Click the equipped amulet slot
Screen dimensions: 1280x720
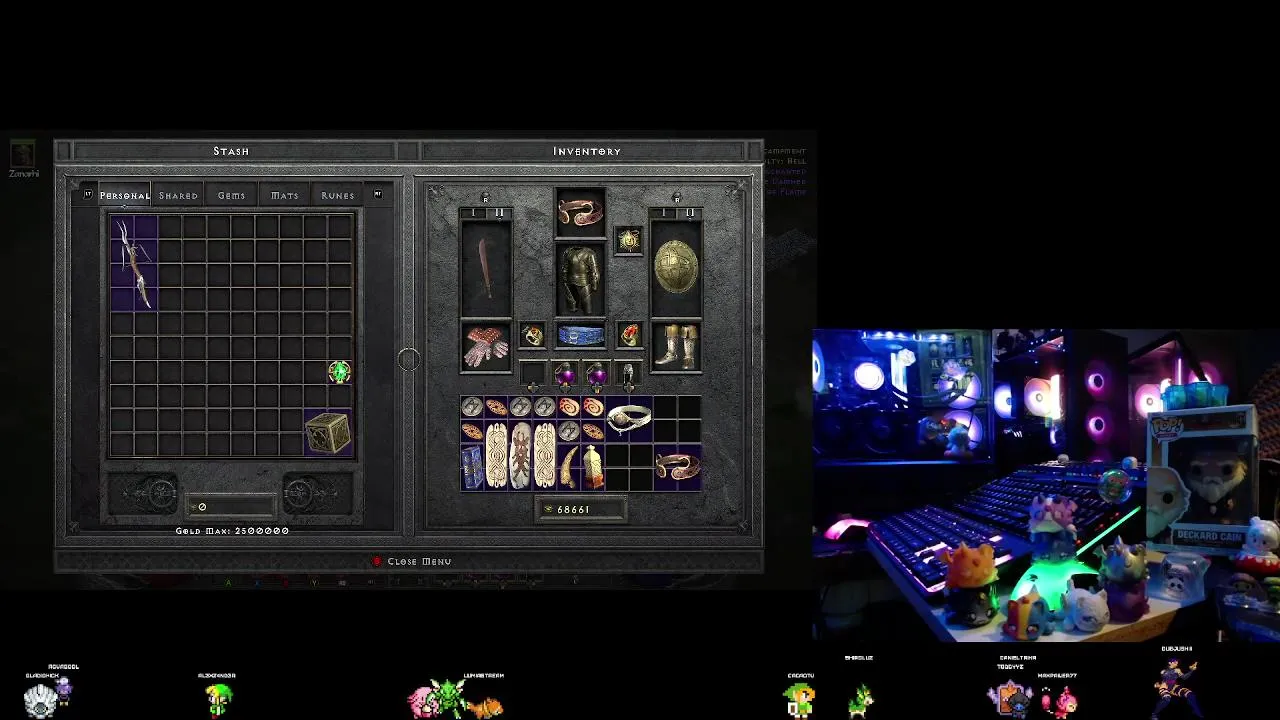pos(628,240)
